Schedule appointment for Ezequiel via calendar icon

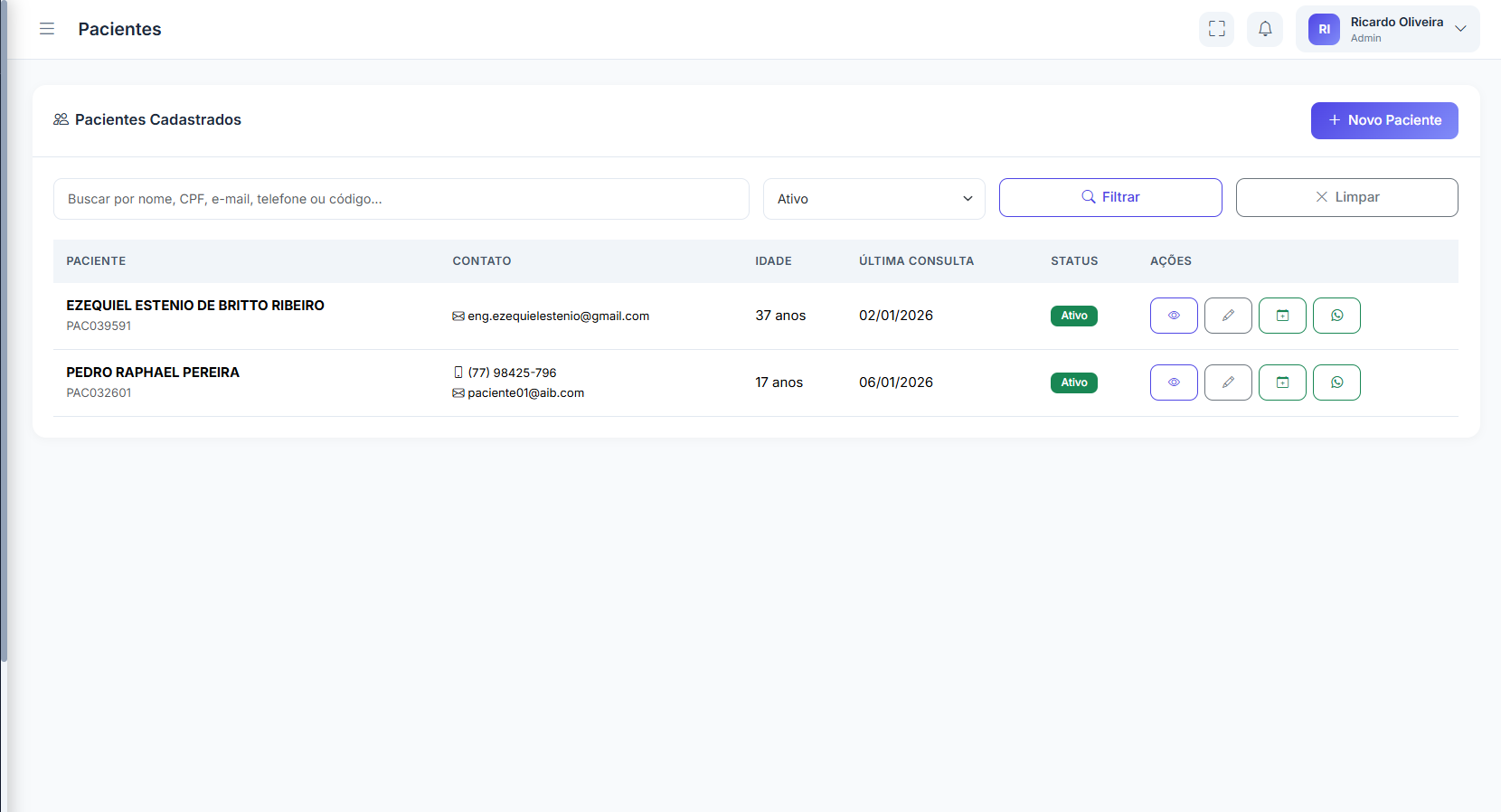[1282, 316]
